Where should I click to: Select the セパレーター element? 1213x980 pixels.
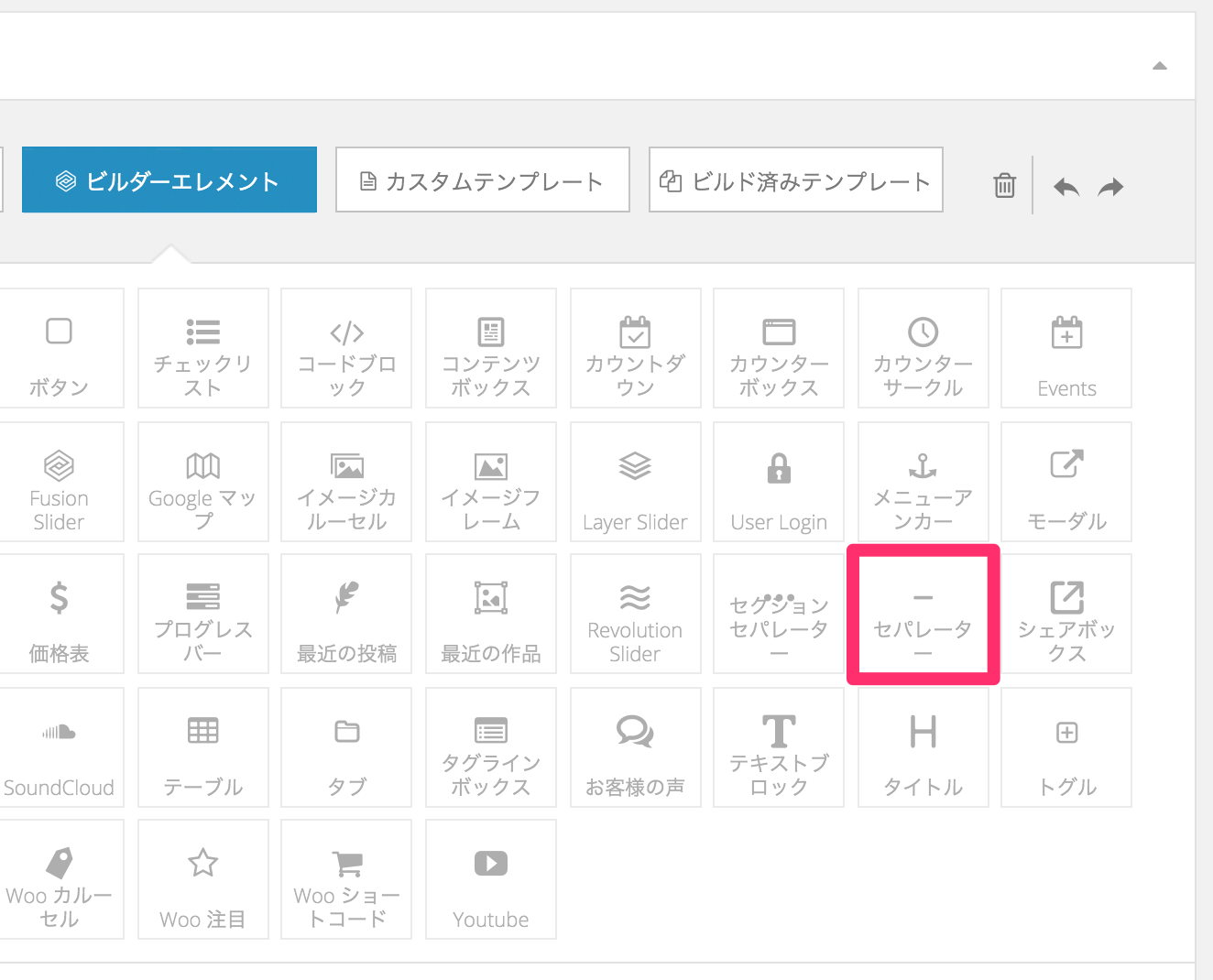click(x=923, y=615)
